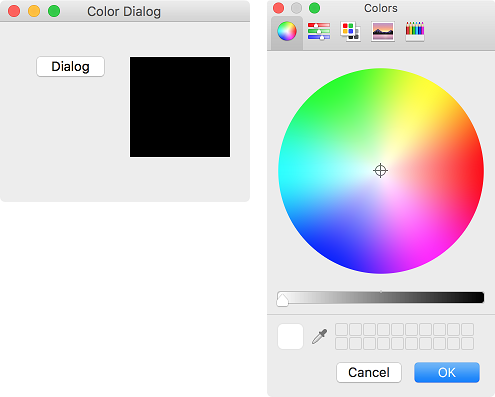
Task: Confirm color selection with OK
Action: 447,372
